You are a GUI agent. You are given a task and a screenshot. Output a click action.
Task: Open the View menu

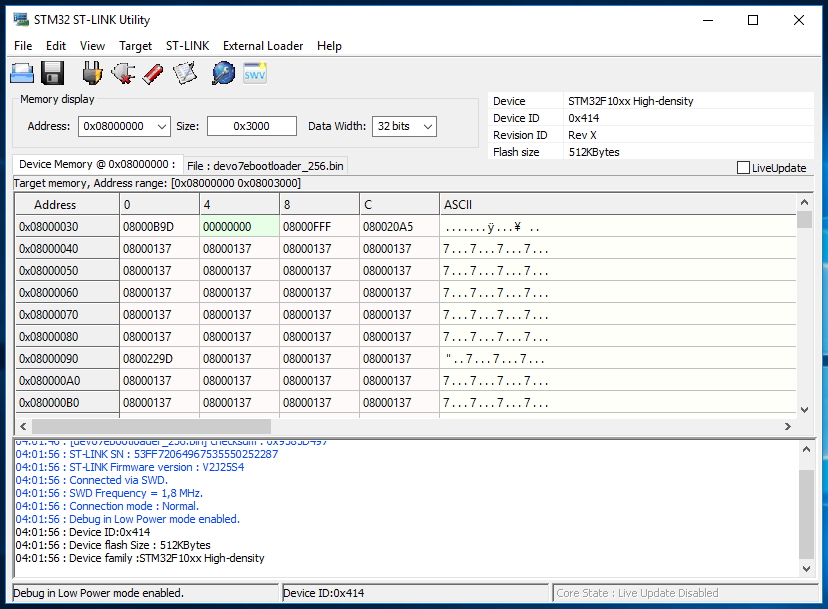pyautogui.click(x=92, y=46)
